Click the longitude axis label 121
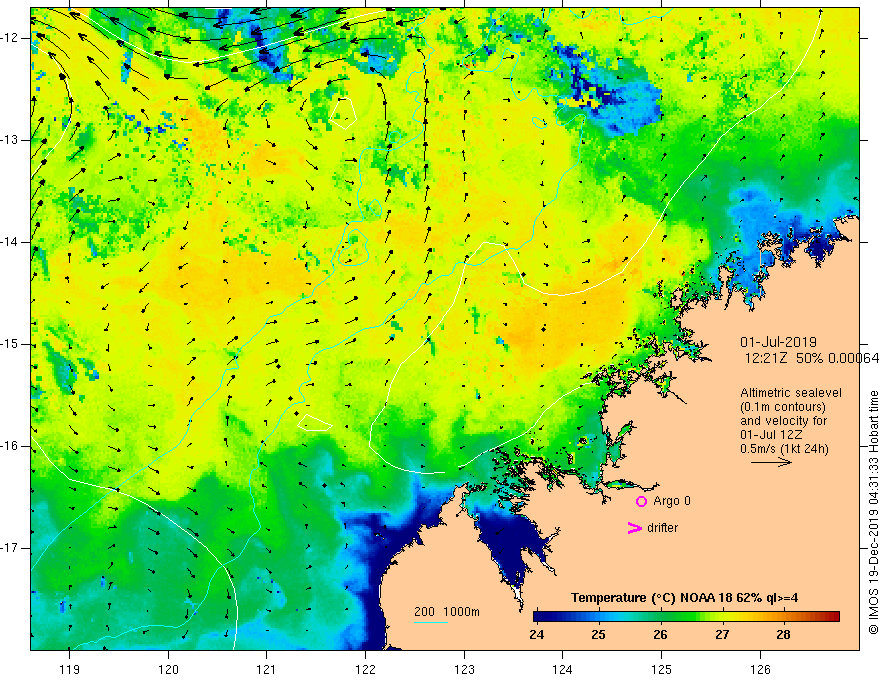The height and width of the screenshot is (680, 880). pos(267,669)
